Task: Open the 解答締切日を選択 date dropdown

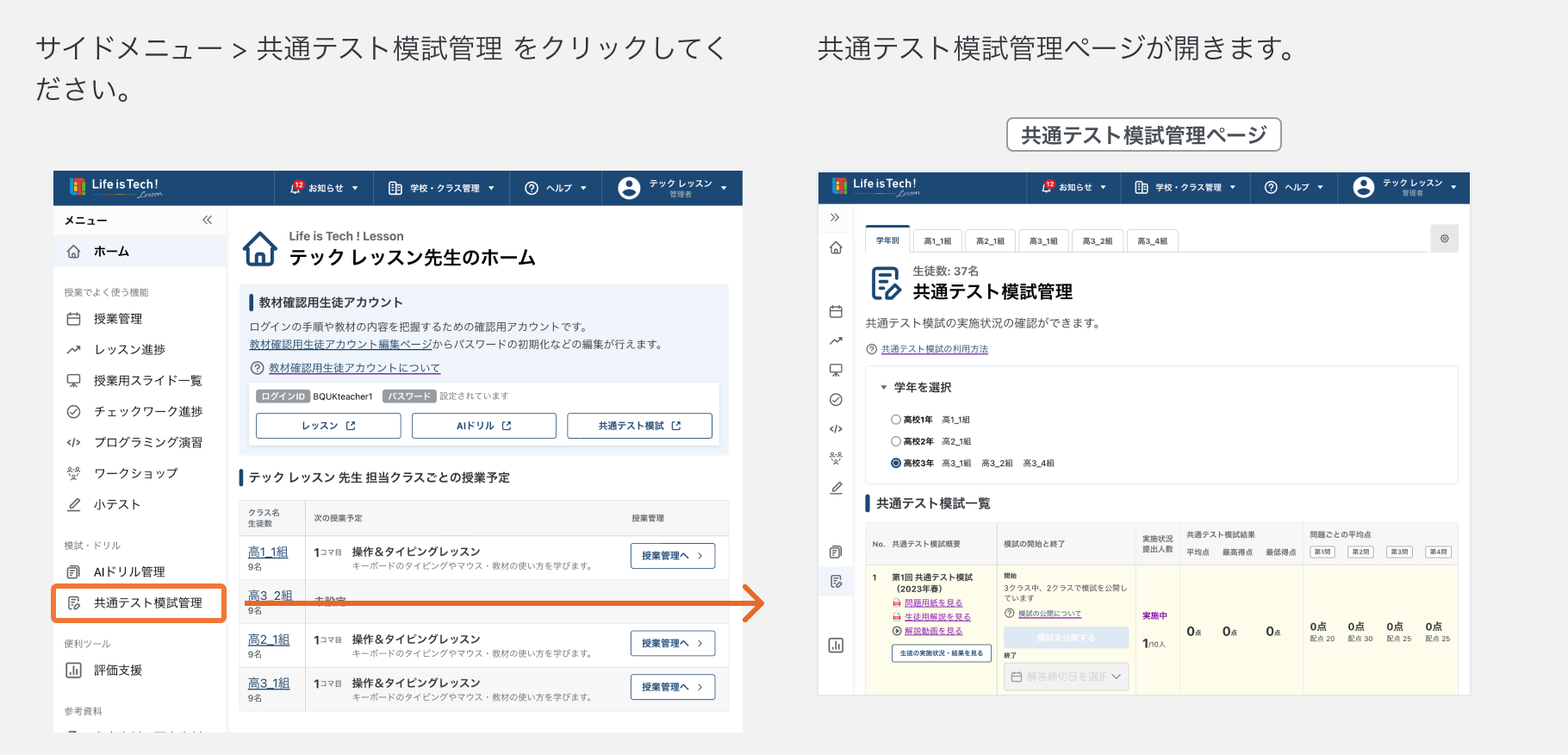Action: click(1067, 677)
